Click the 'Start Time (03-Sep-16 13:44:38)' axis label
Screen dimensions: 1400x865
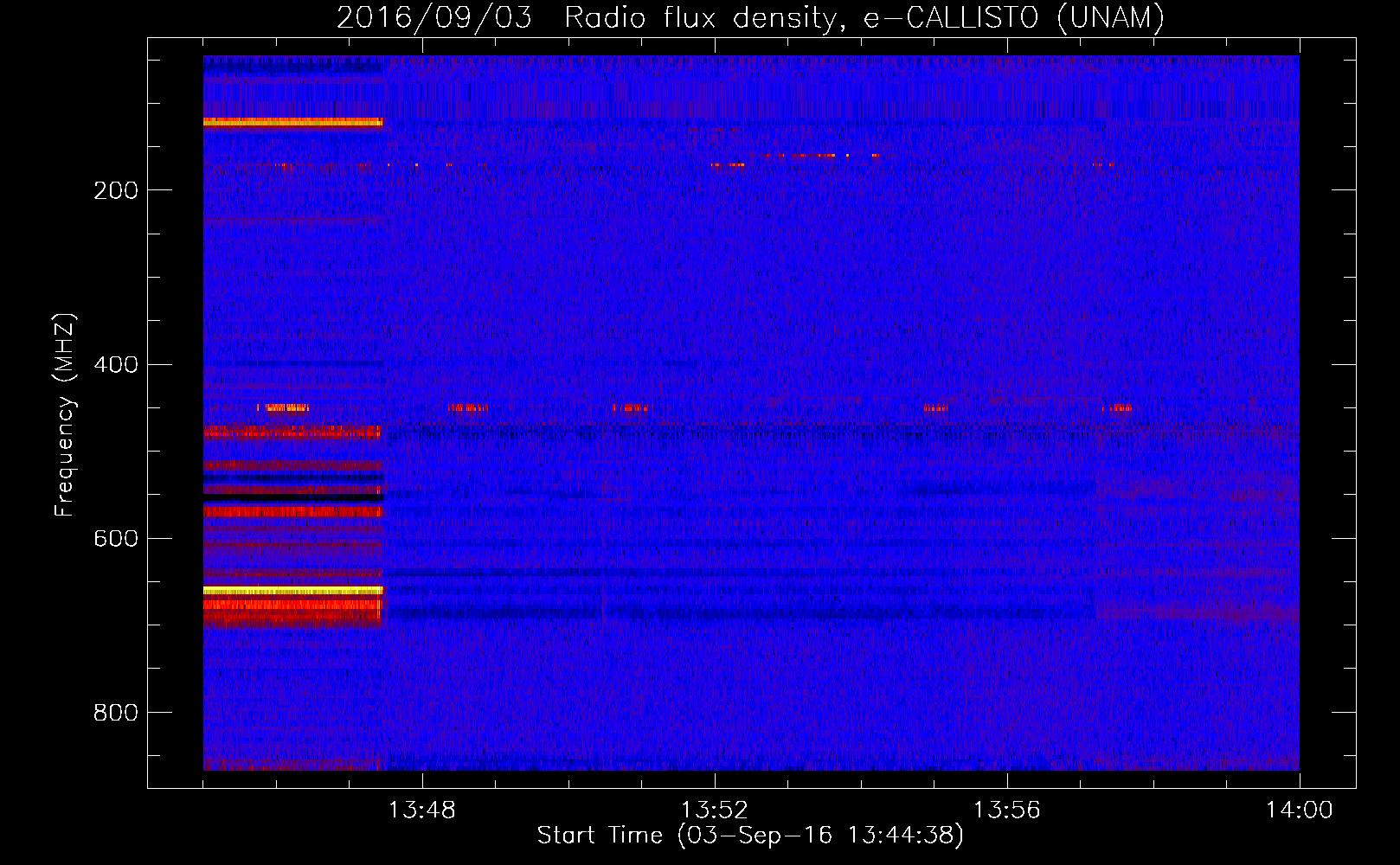pos(750,836)
